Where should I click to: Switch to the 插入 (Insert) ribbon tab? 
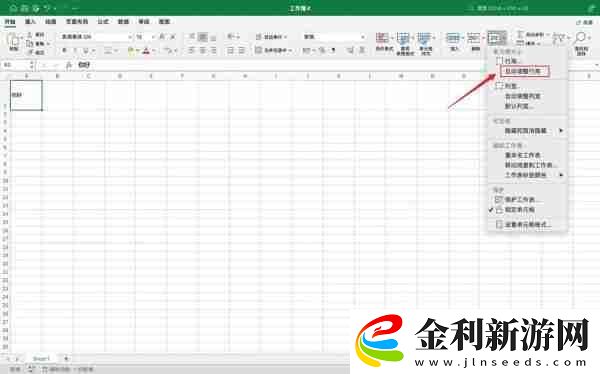[x=30, y=22]
